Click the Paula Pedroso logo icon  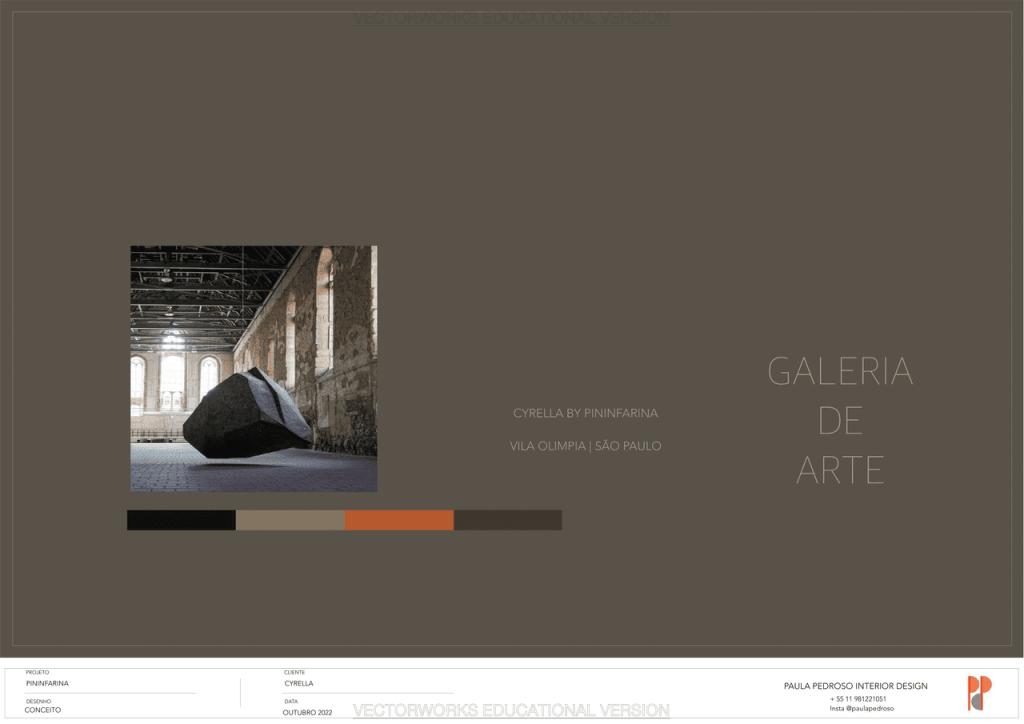(979, 693)
